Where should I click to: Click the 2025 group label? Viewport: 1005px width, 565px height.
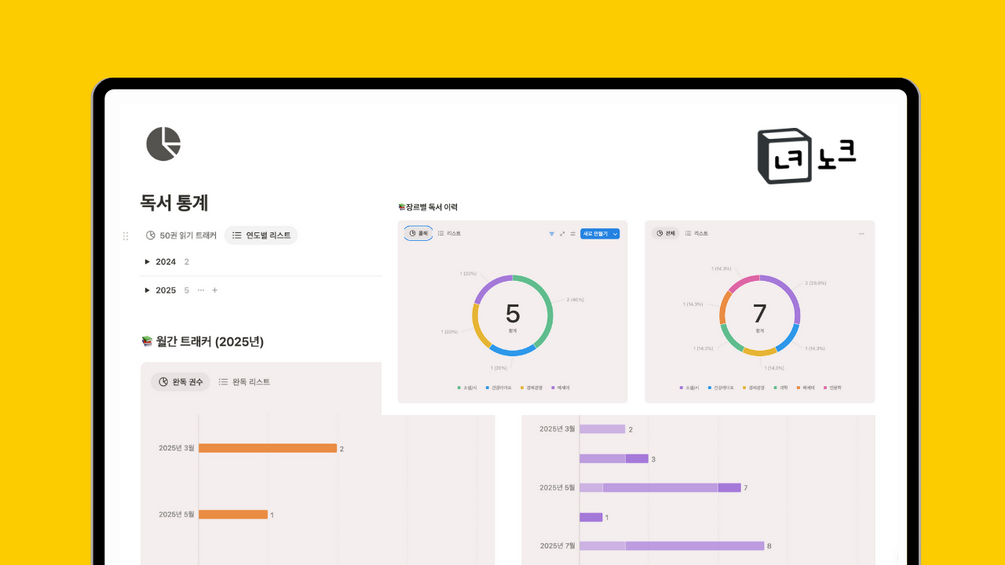click(165, 290)
